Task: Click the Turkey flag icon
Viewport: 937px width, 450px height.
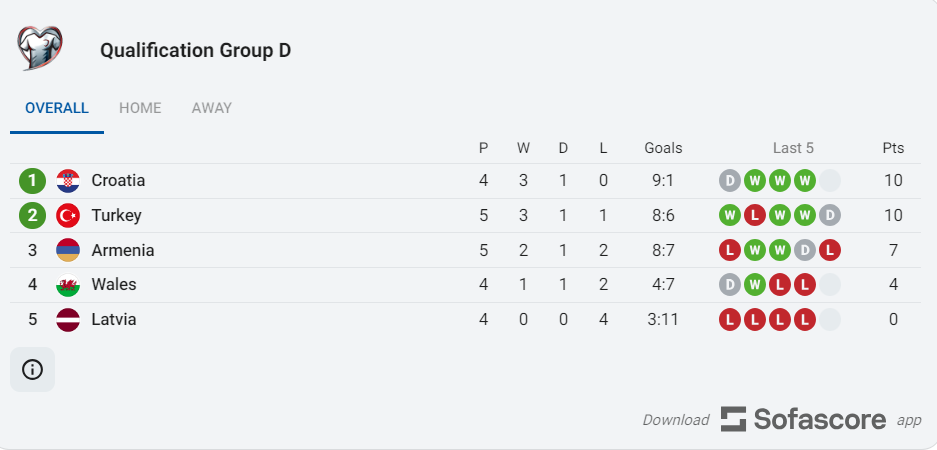Action: click(x=68, y=216)
